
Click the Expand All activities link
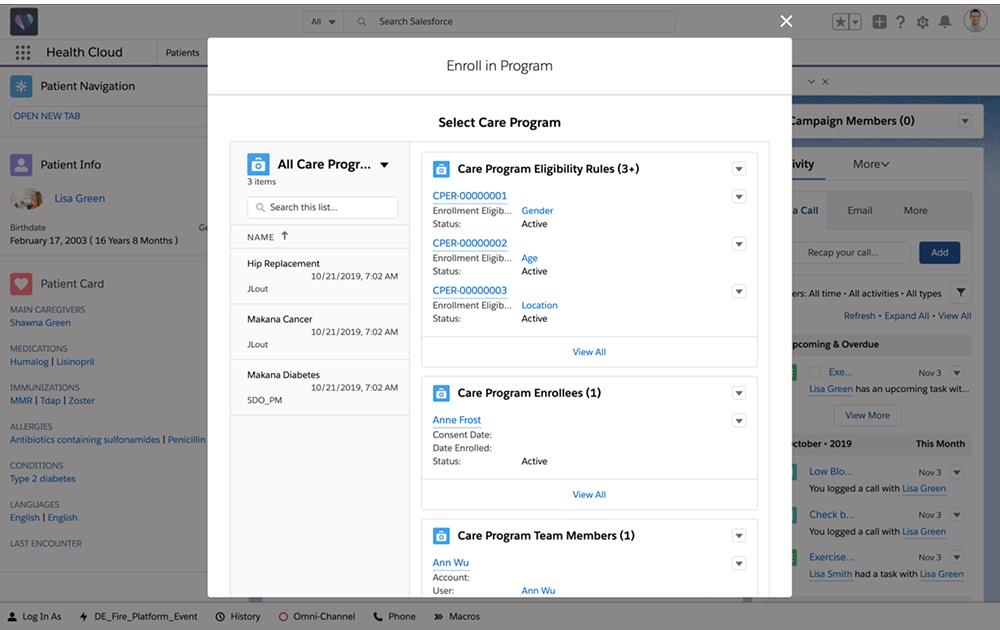(x=906, y=316)
